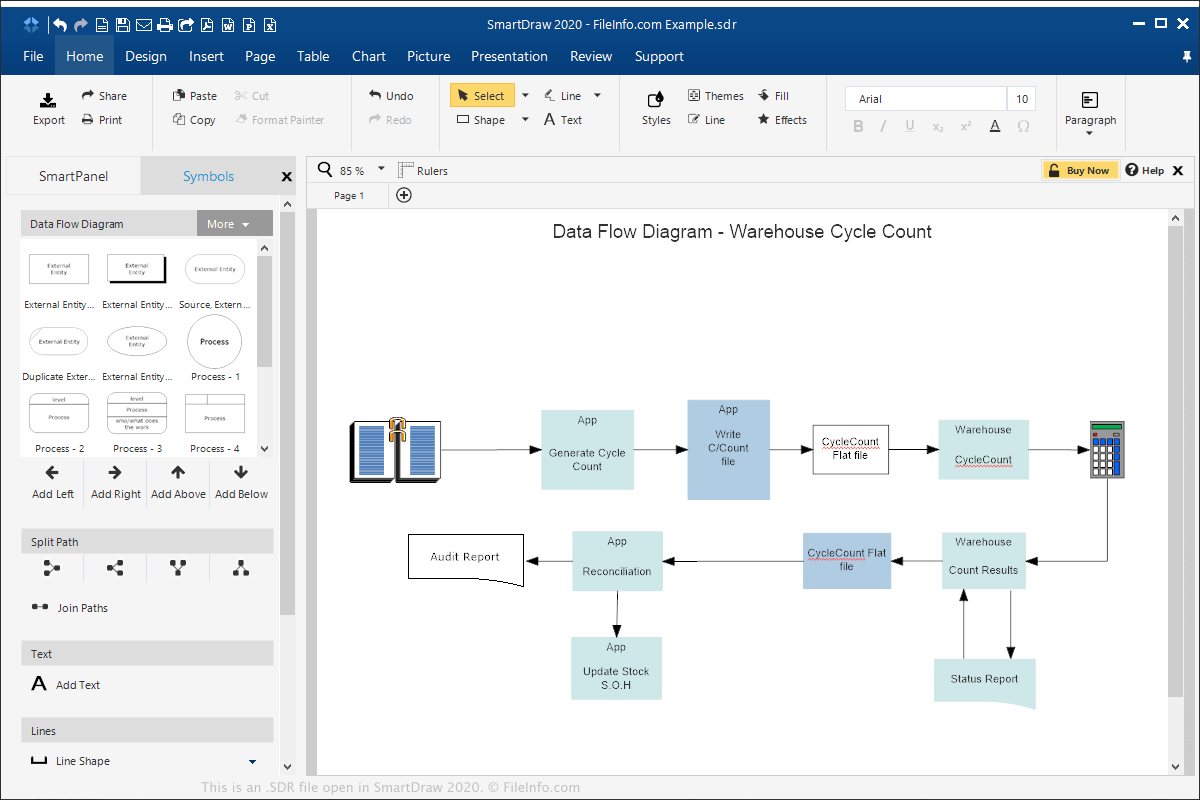This screenshot has height=800, width=1200.
Task: Click the undo arrow in the title bar
Action: click(x=60, y=24)
